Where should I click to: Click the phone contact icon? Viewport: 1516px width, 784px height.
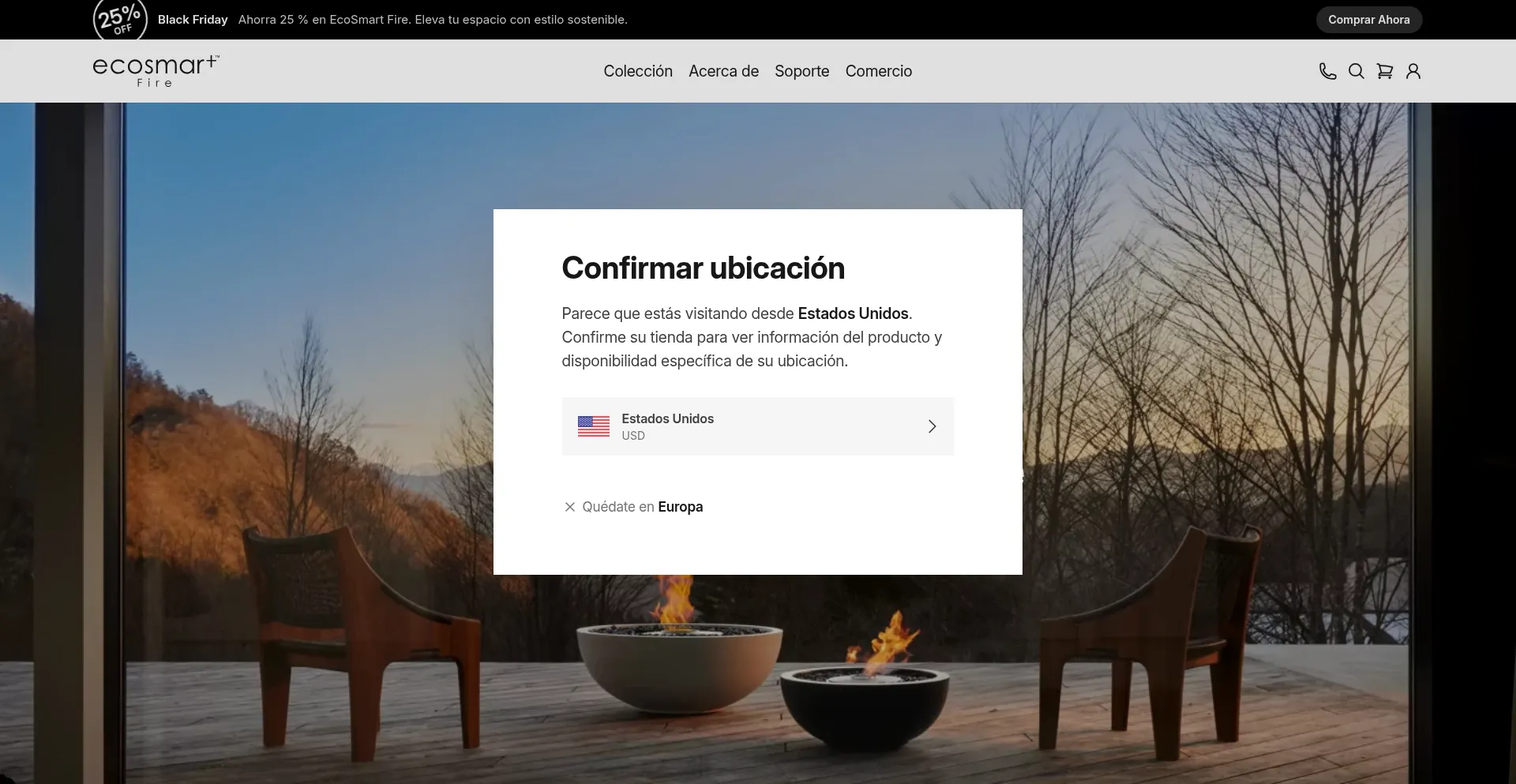[1327, 71]
